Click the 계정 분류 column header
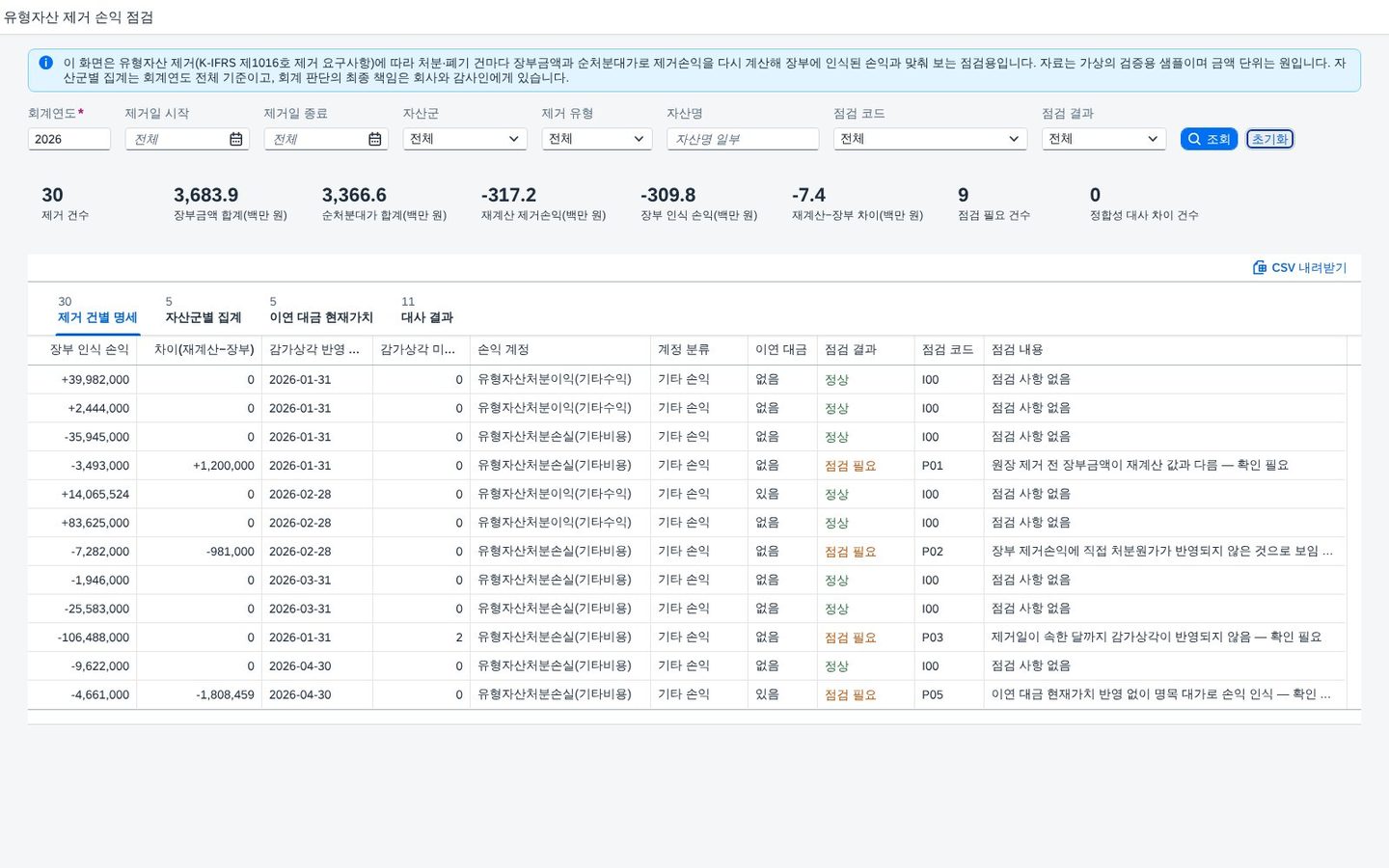 [699, 350]
